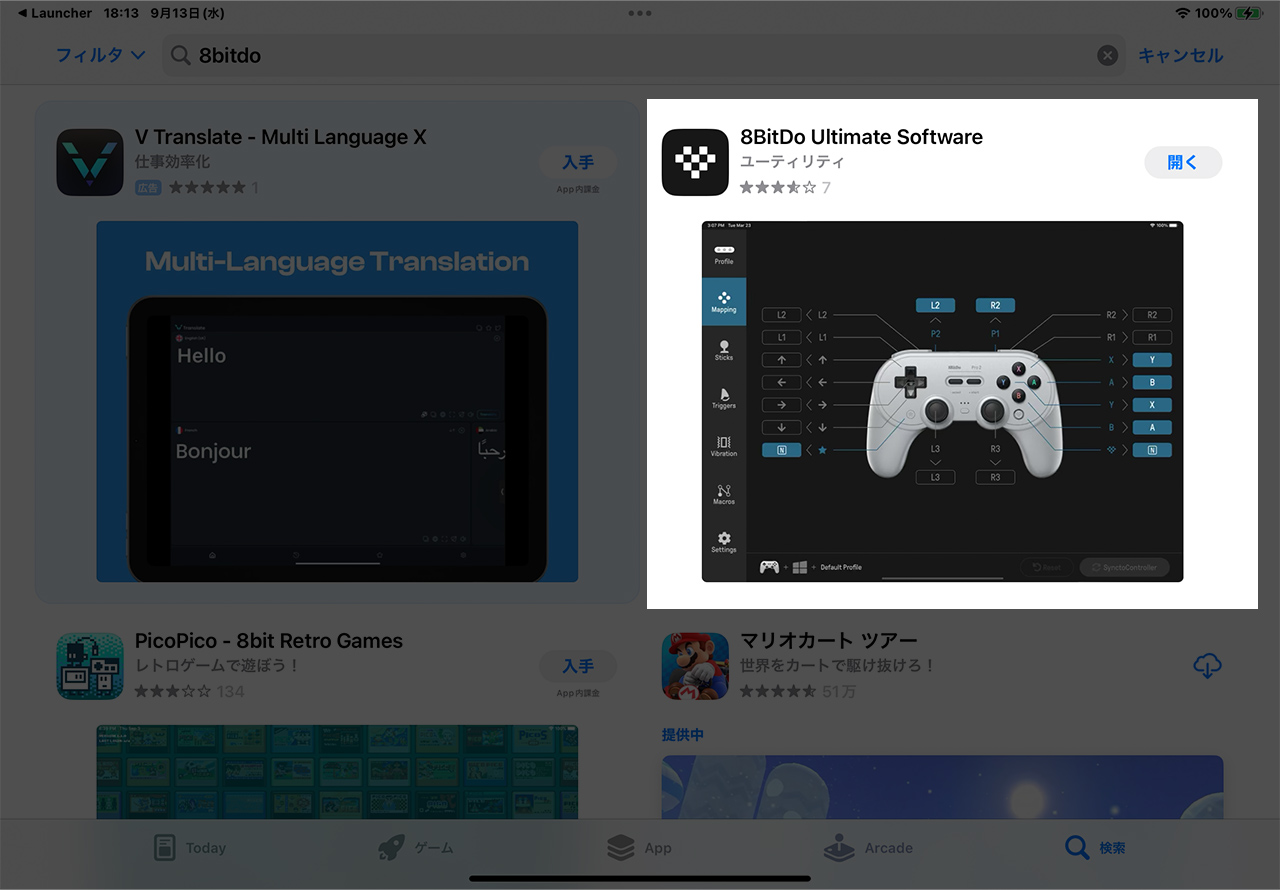
Task: Clear the search field text
Action: point(1107,56)
